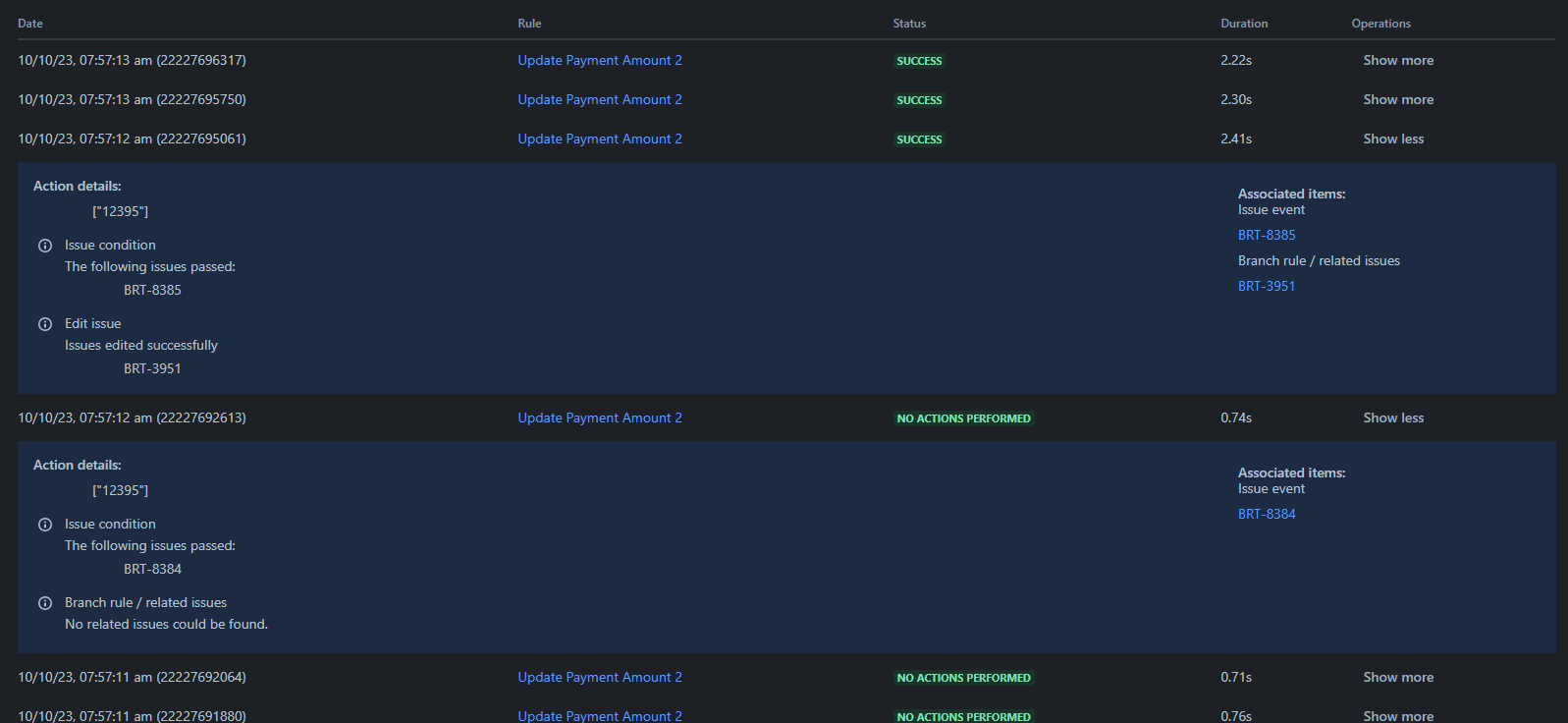Open BRT-8385 associated issue link
This screenshot has height=723, width=1568.
[x=1267, y=235]
